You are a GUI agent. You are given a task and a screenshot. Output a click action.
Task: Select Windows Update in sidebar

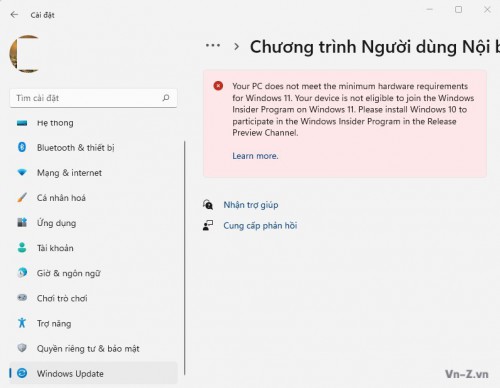(93, 373)
